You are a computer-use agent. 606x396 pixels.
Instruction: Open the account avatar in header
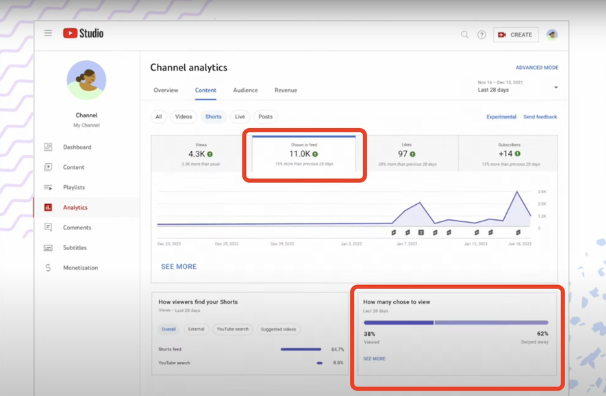(x=552, y=35)
